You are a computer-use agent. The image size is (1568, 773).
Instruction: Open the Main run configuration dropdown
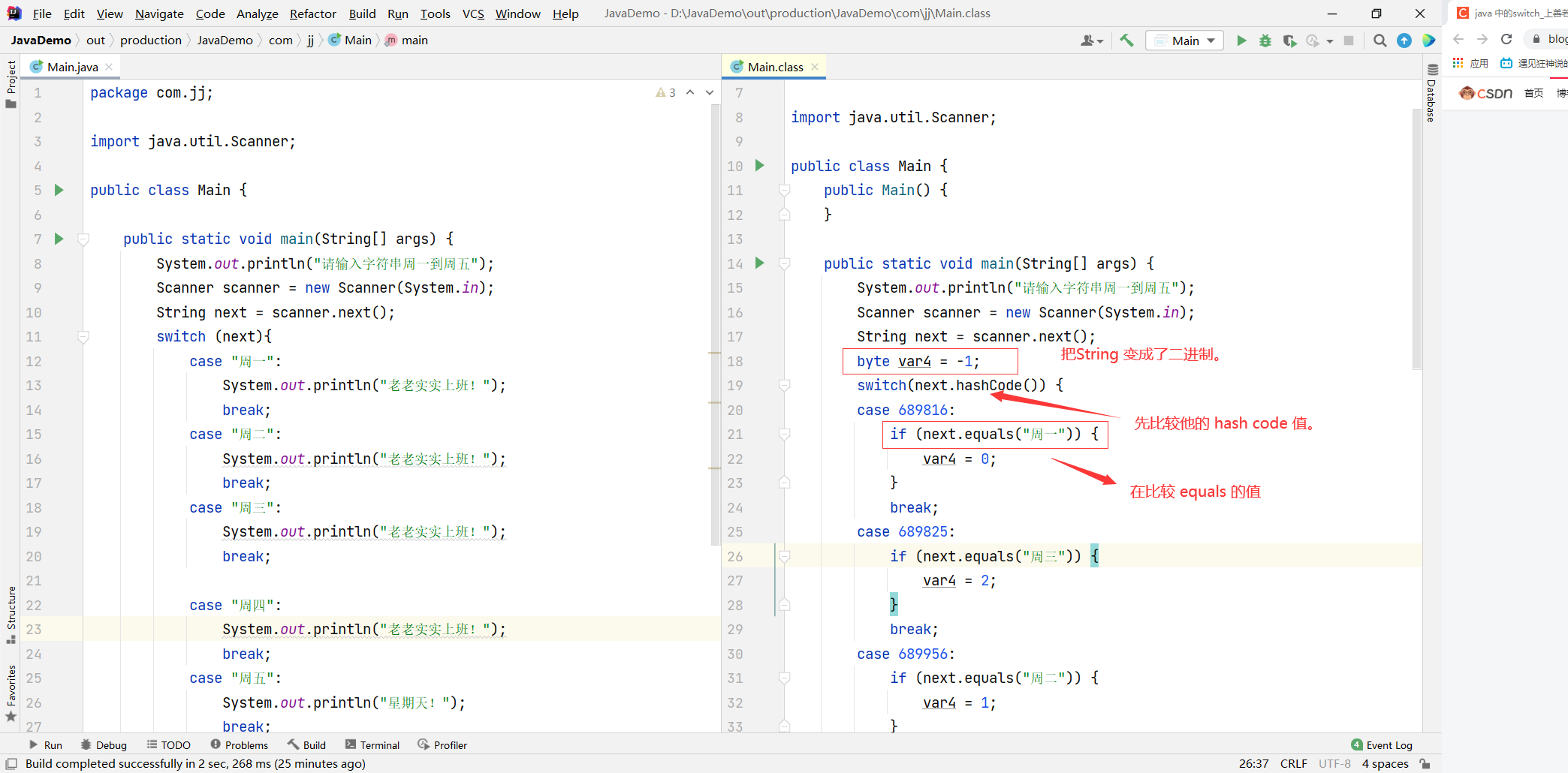coord(1184,41)
